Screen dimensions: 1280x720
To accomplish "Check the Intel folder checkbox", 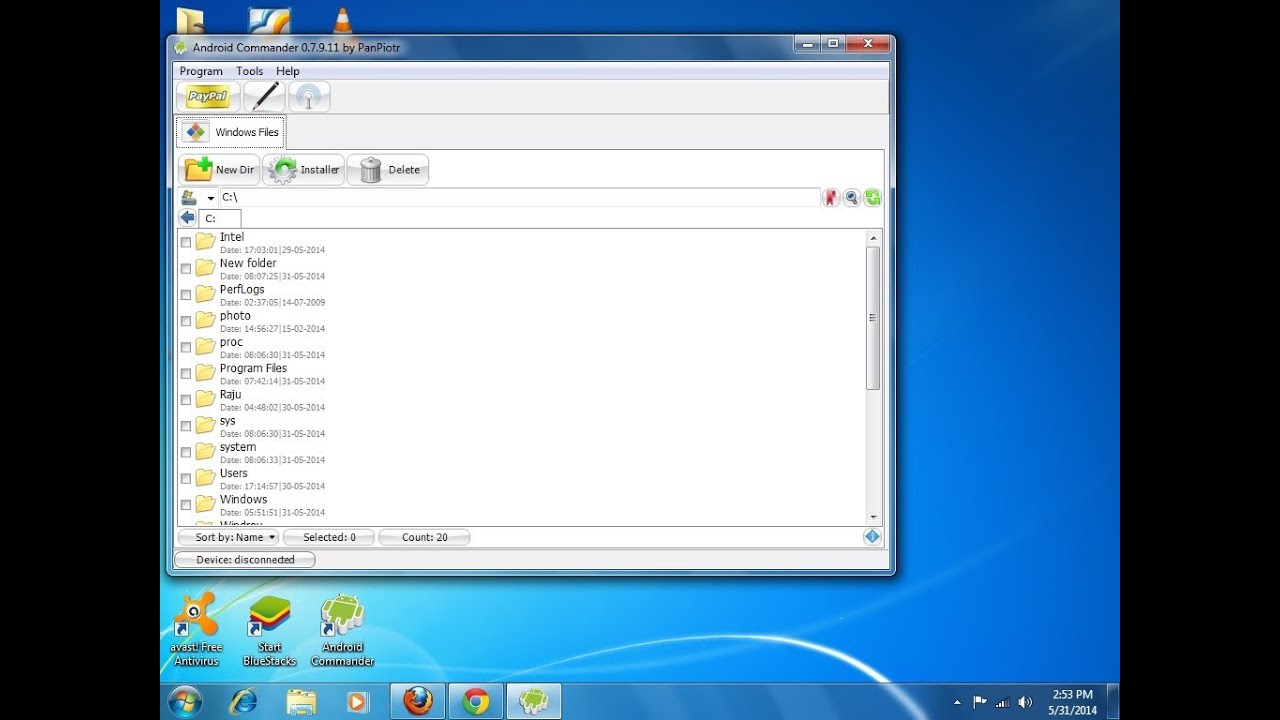I will tap(185, 242).
